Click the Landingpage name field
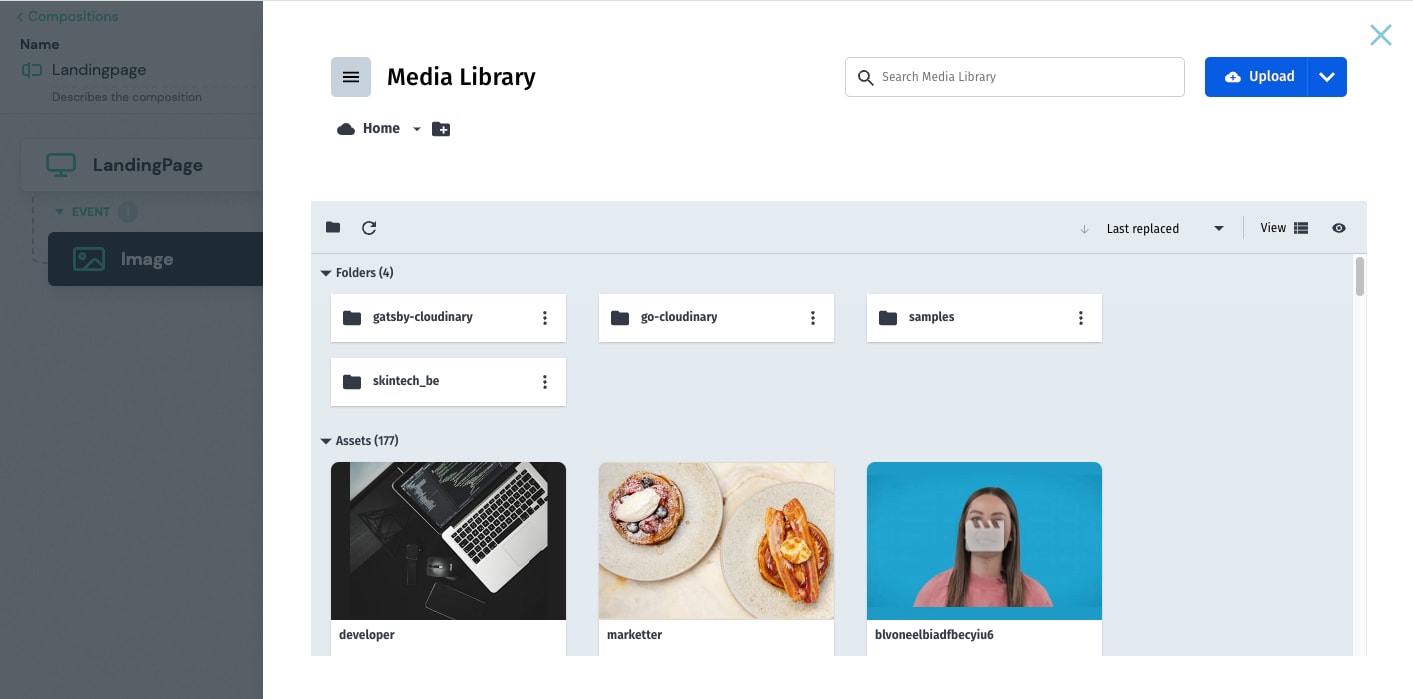The width and height of the screenshot is (1413, 699). 99,70
